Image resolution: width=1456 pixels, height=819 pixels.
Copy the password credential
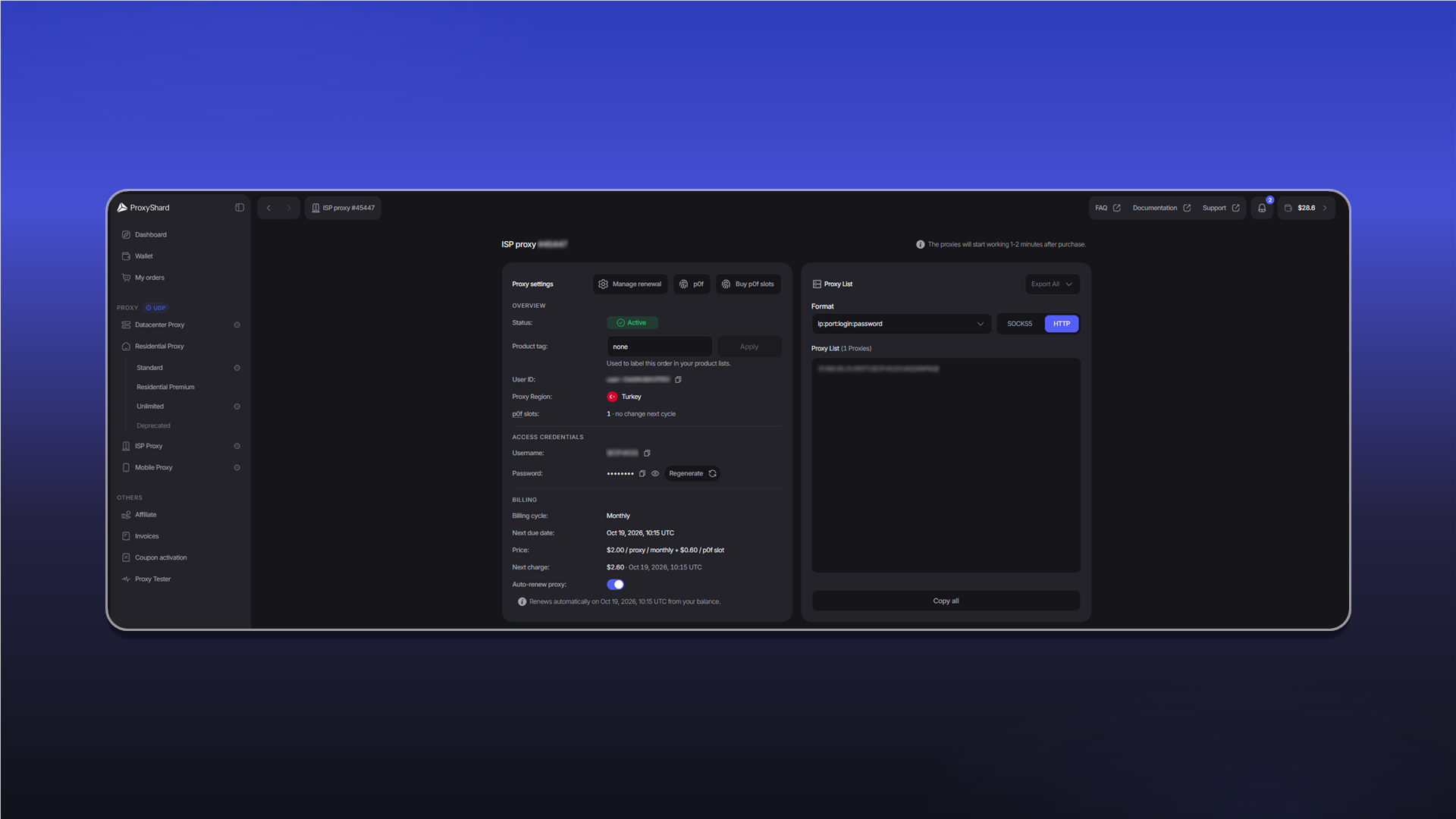642,474
